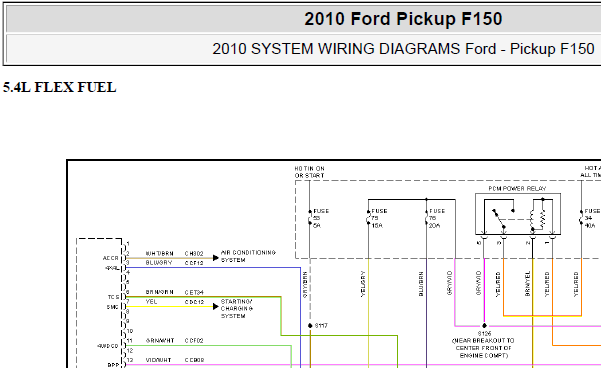This screenshot has height=368, width=601.
Task: Select the vertical 'BLU/BRN' wire label
Action: click(421, 284)
